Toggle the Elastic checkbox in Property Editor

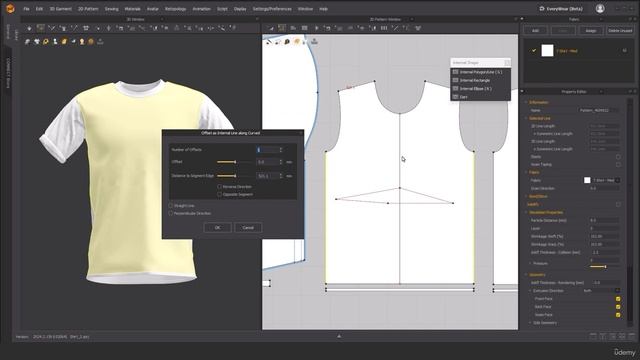pyautogui.click(x=618, y=157)
